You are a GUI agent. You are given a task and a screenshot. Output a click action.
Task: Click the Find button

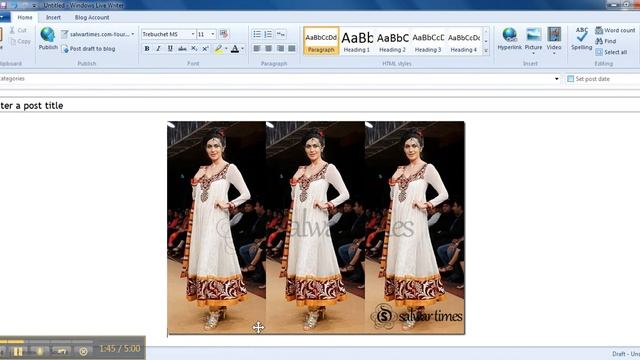coord(606,41)
